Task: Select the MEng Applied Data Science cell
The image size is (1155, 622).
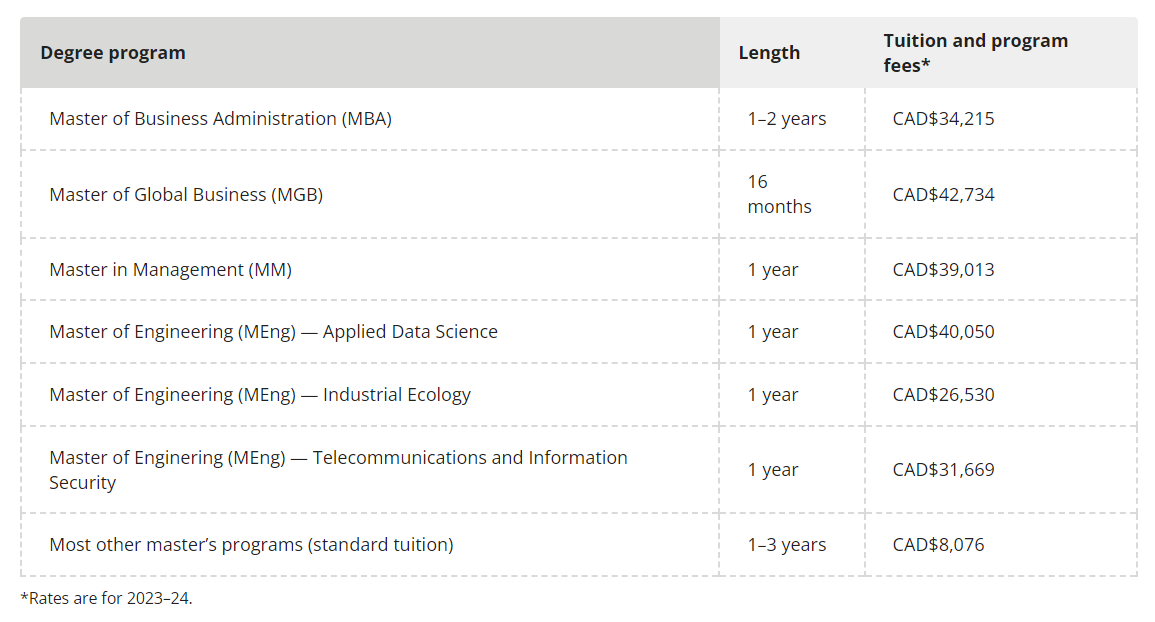Action: click(273, 332)
